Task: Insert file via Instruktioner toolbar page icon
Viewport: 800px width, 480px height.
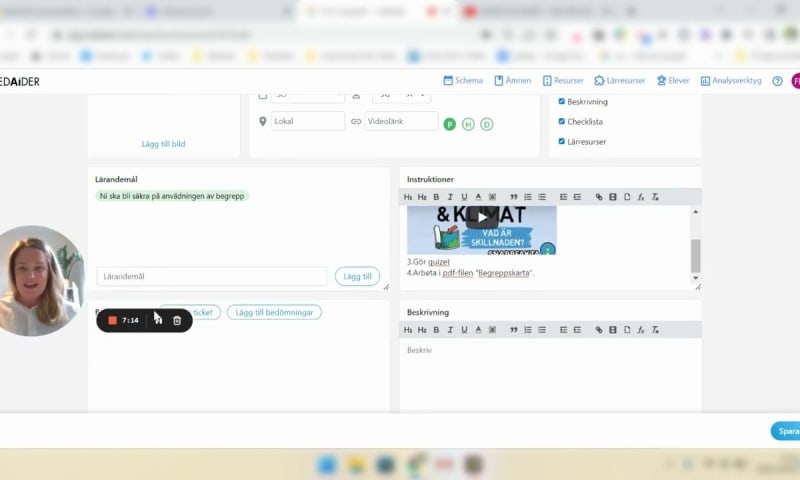Action: coord(627,197)
